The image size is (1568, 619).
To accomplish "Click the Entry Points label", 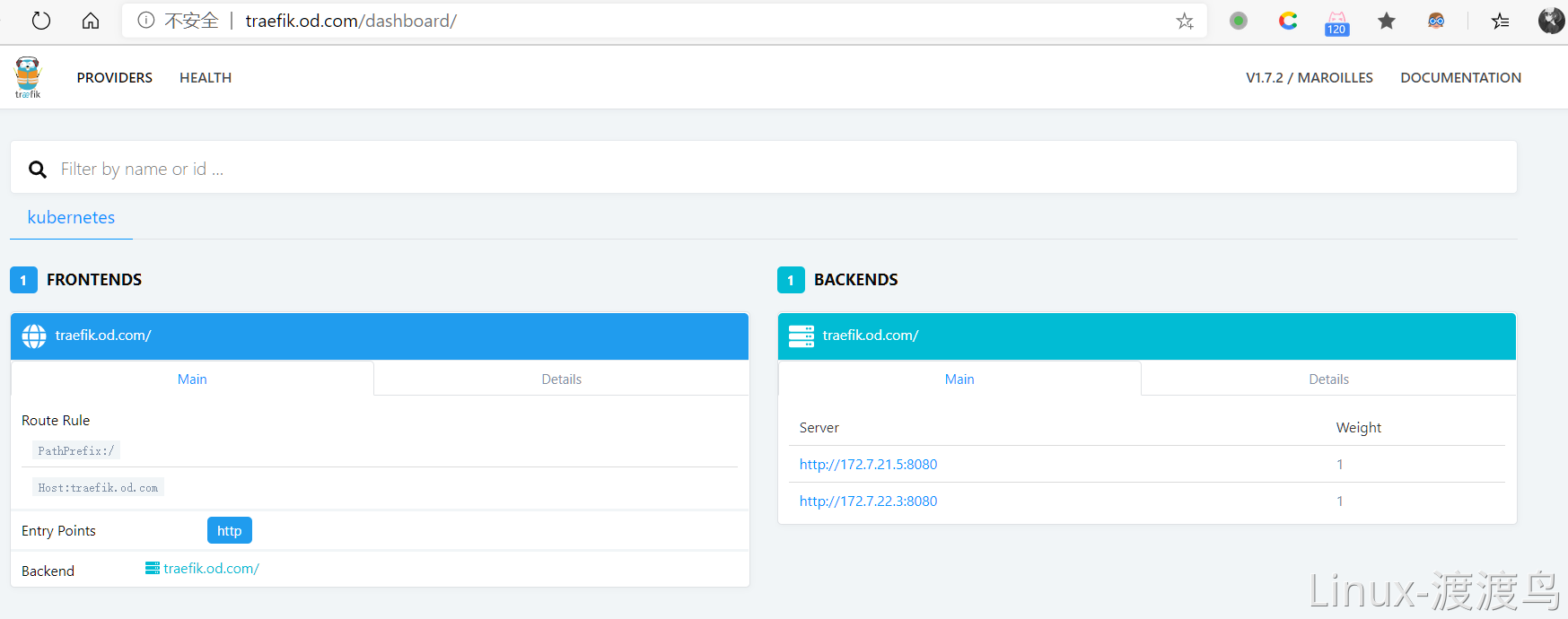I will (x=58, y=530).
